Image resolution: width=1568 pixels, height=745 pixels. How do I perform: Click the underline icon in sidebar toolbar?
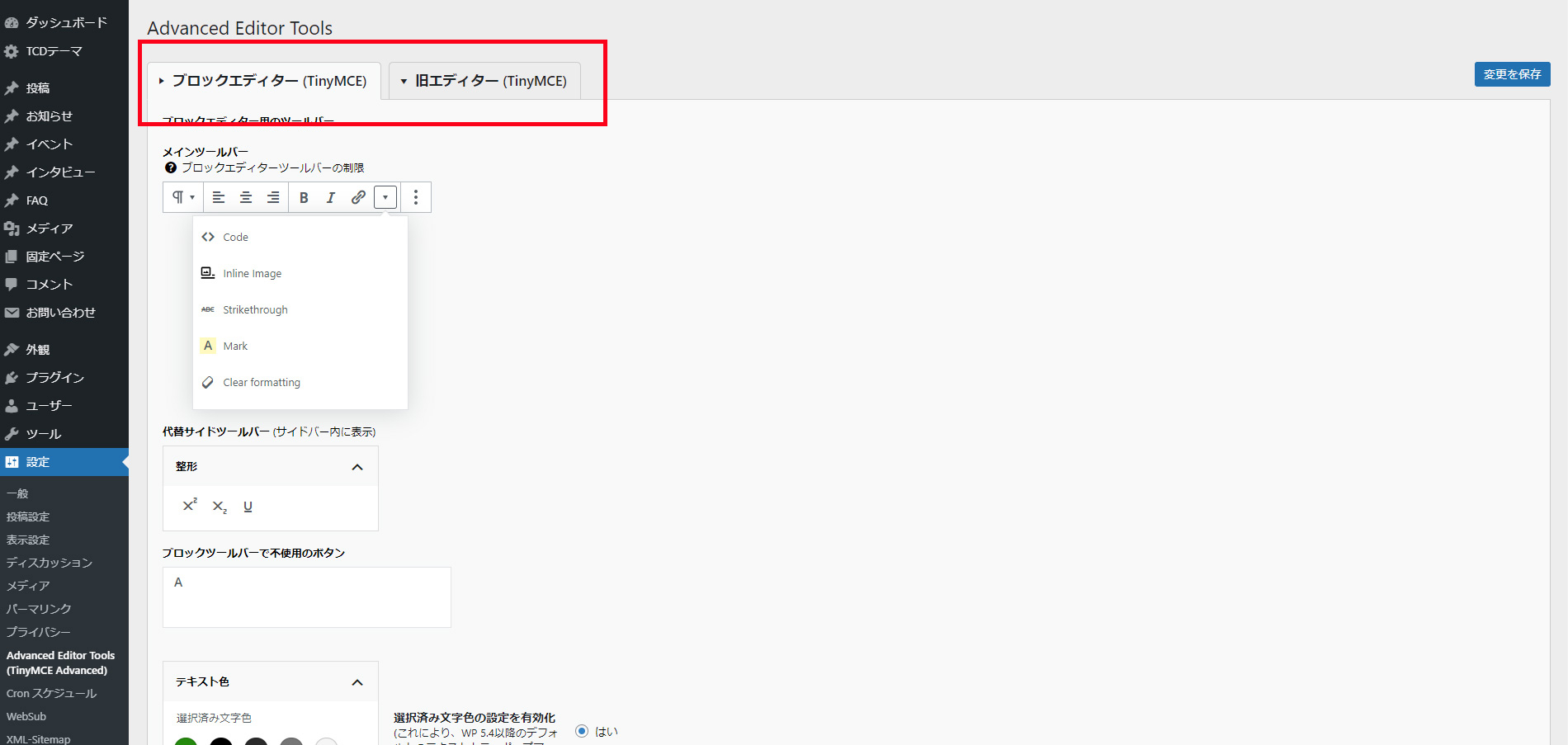(248, 507)
